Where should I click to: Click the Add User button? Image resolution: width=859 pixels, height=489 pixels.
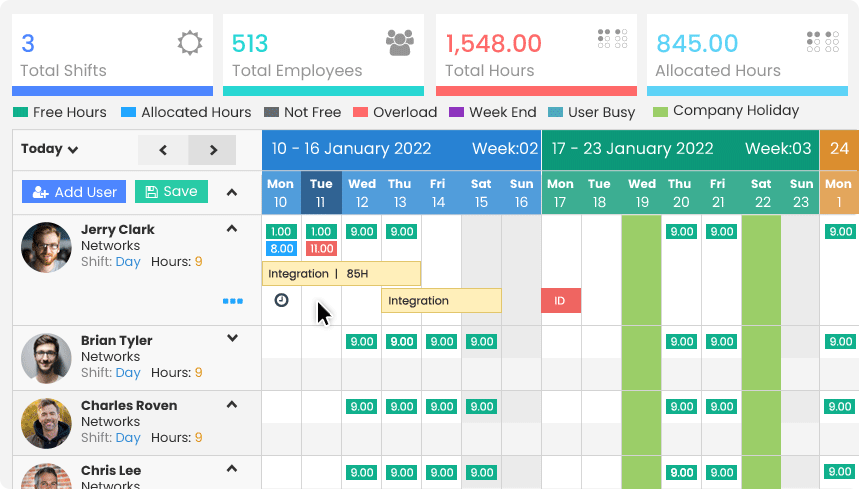point(74,192)
